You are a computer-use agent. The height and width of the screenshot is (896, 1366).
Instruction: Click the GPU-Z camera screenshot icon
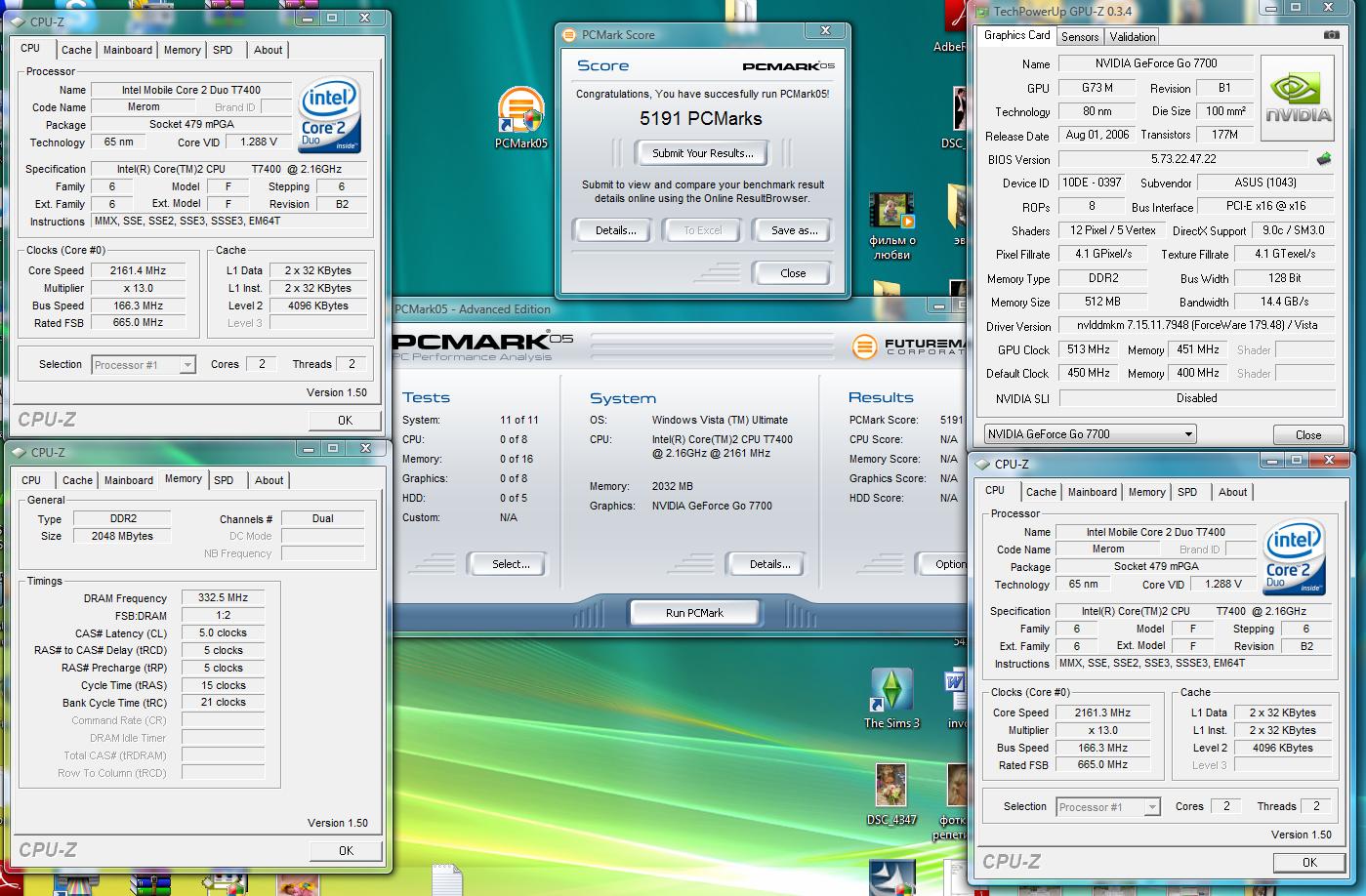coord(1331,35)
